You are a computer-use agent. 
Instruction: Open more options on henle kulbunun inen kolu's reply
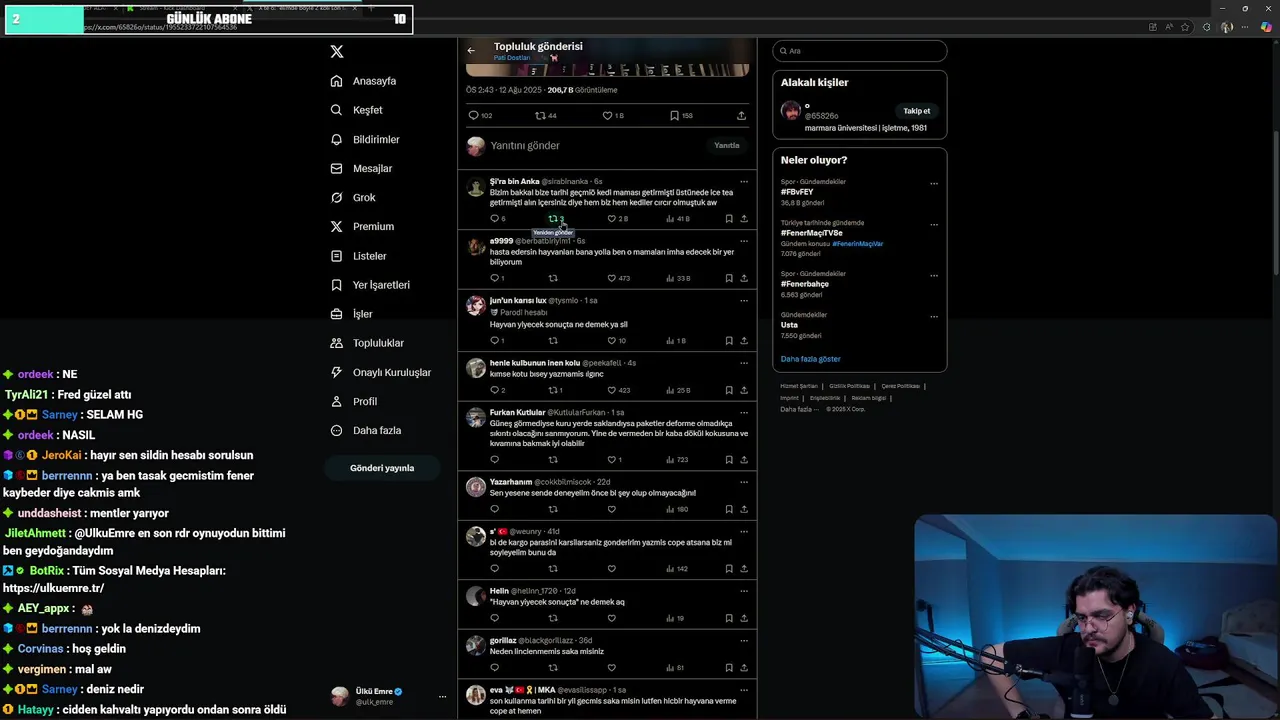743,363
